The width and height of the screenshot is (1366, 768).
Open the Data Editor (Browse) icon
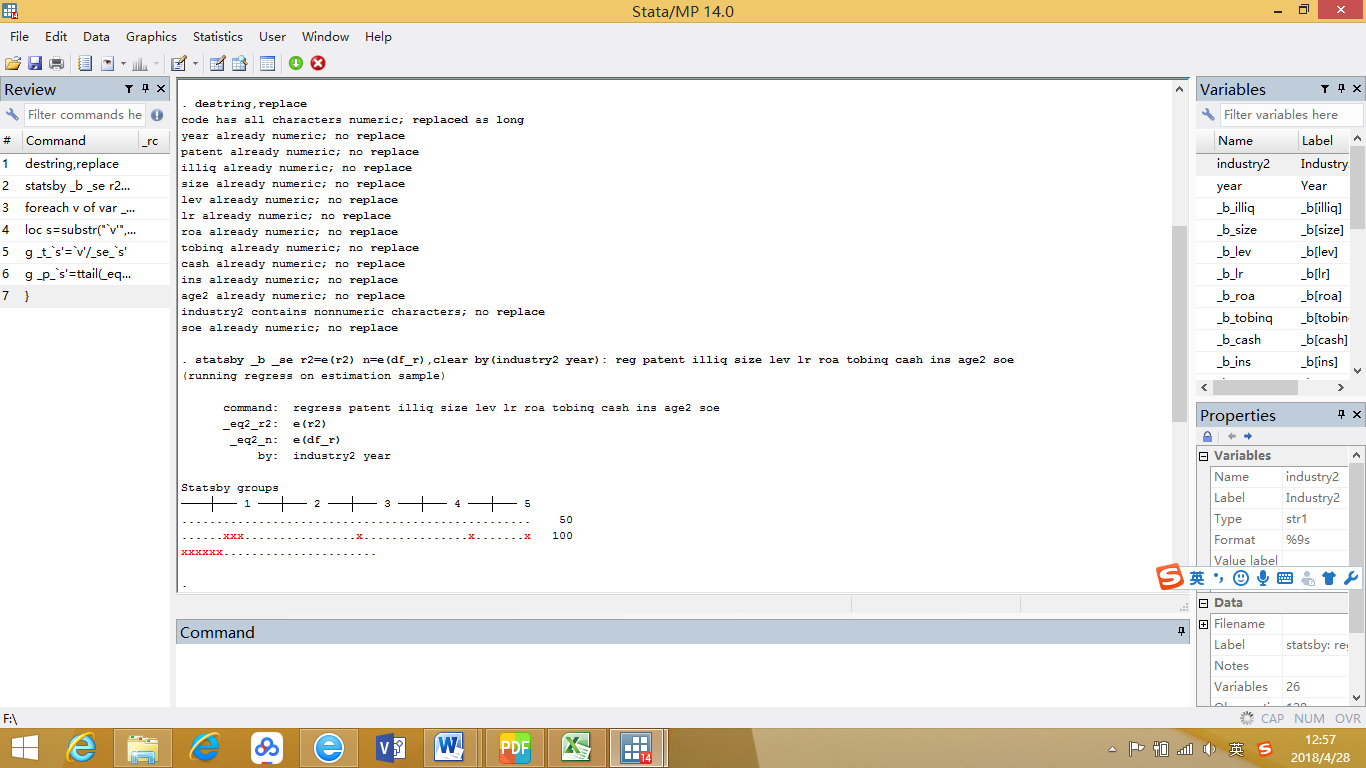(239, 63)
